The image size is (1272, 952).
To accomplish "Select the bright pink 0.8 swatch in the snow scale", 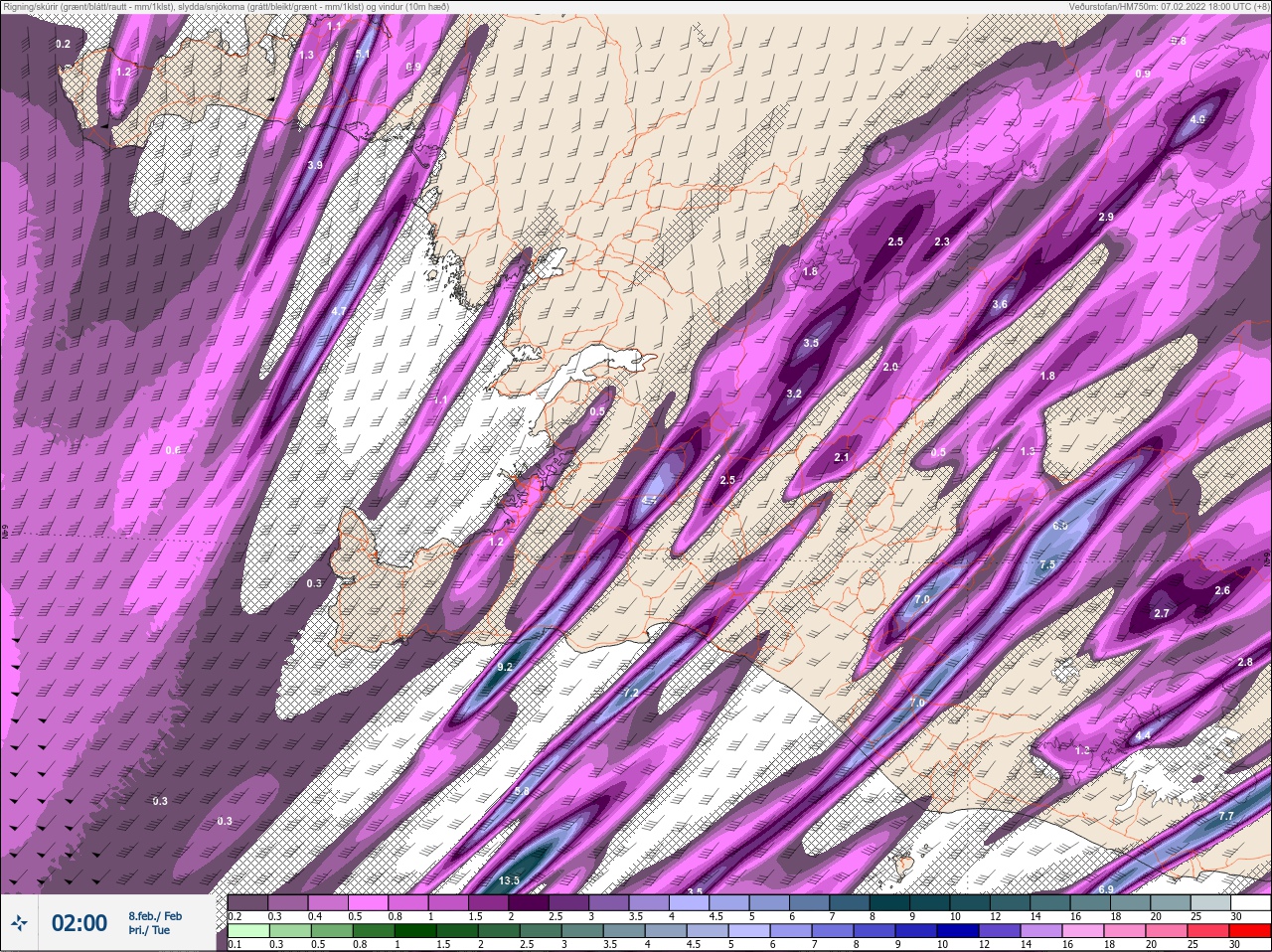I will point(410,903).
